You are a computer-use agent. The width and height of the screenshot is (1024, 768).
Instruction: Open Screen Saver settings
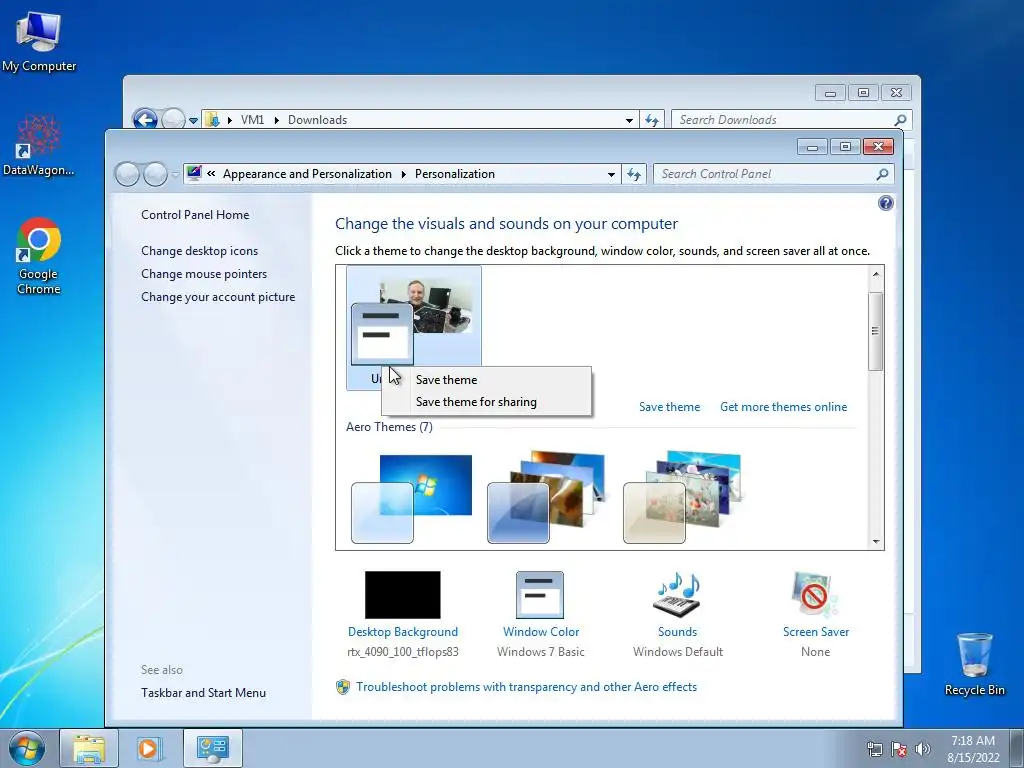[x=815, y=614]
